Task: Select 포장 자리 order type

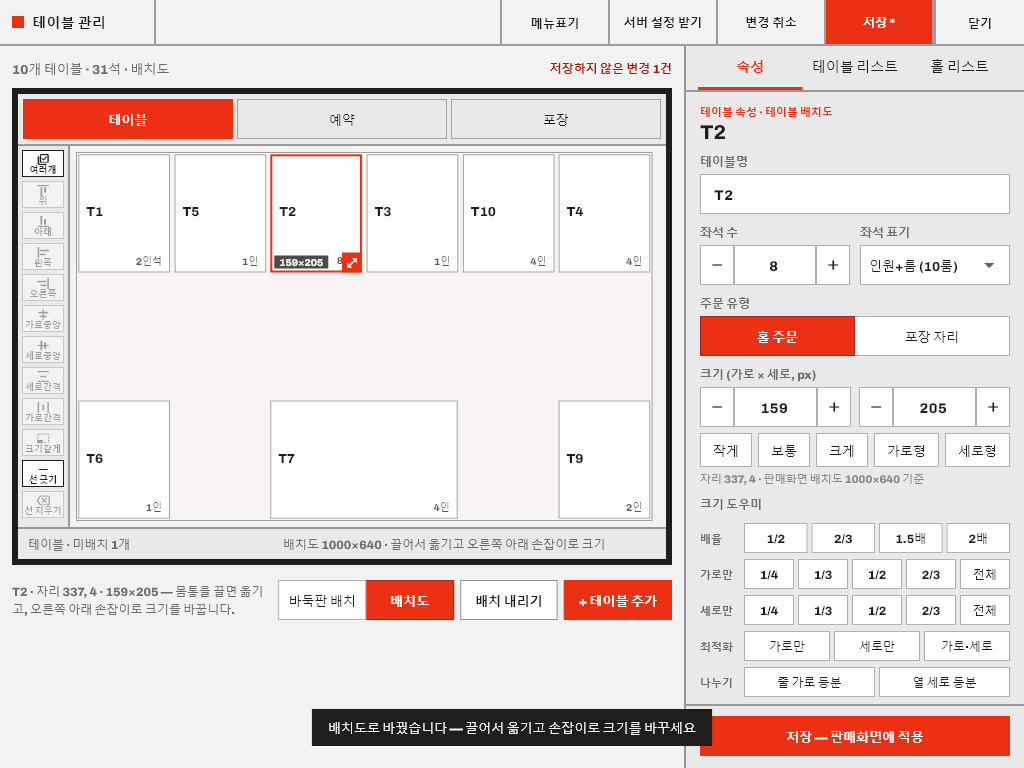Action: 932,336
